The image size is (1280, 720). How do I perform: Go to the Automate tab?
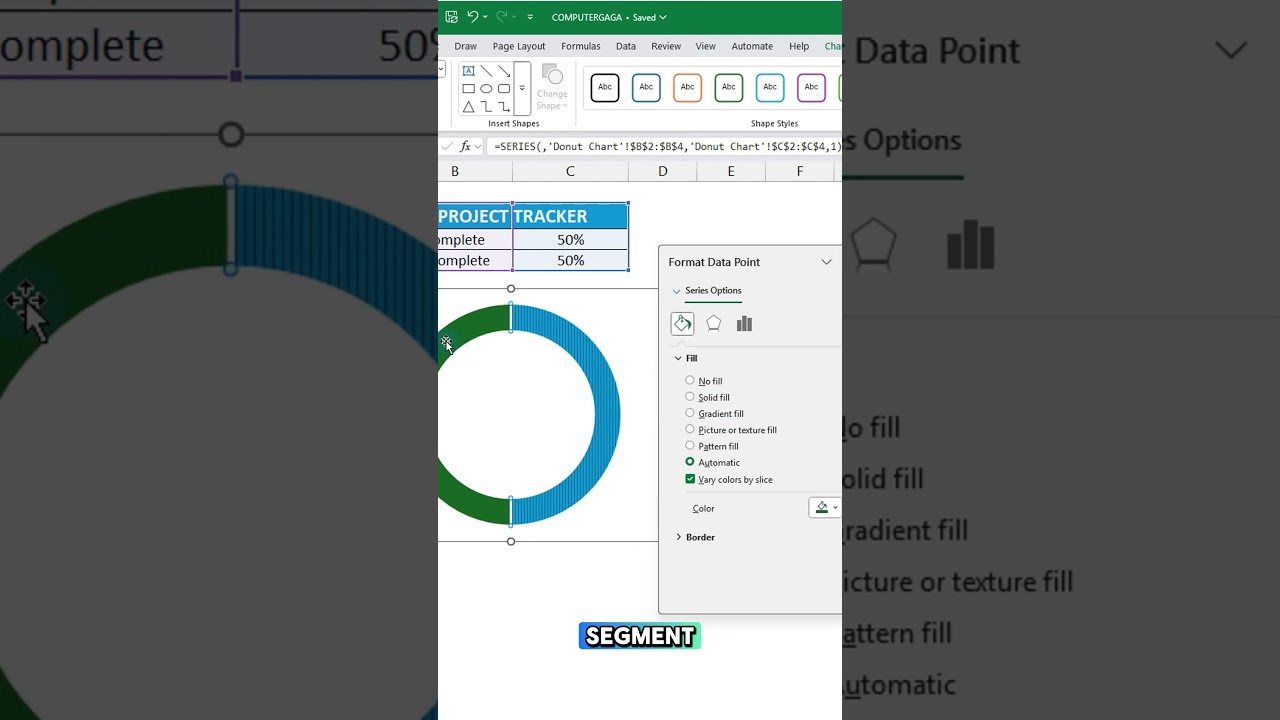752,46
